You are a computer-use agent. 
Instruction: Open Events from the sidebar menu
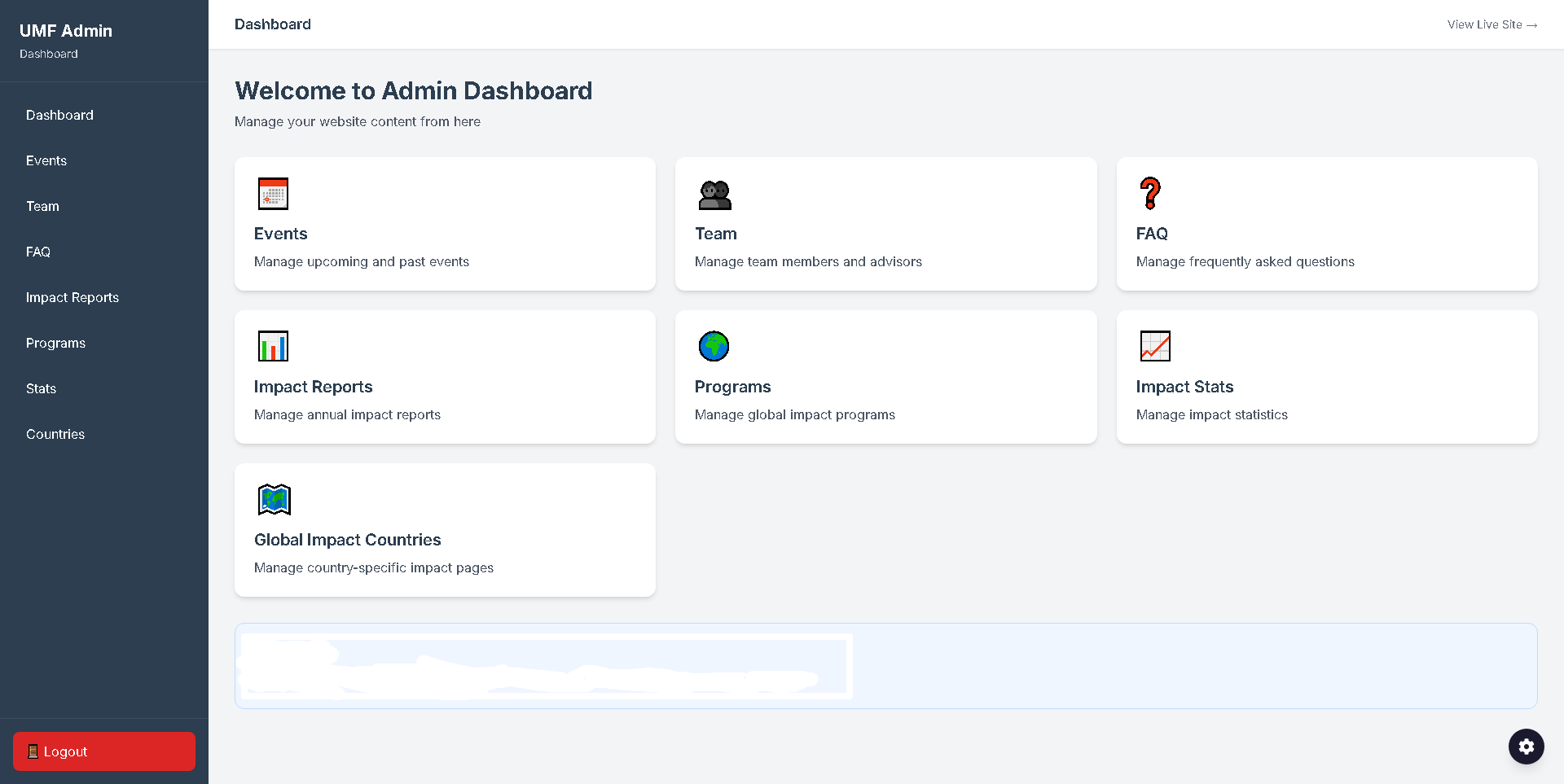tap(46, 160)
